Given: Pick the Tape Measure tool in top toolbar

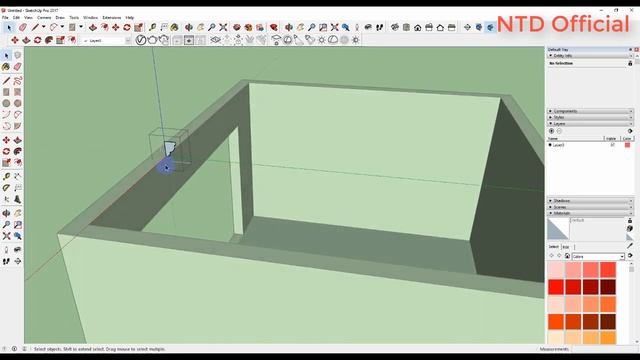Looking at the screenshot, I should click(x=152, y=28).
